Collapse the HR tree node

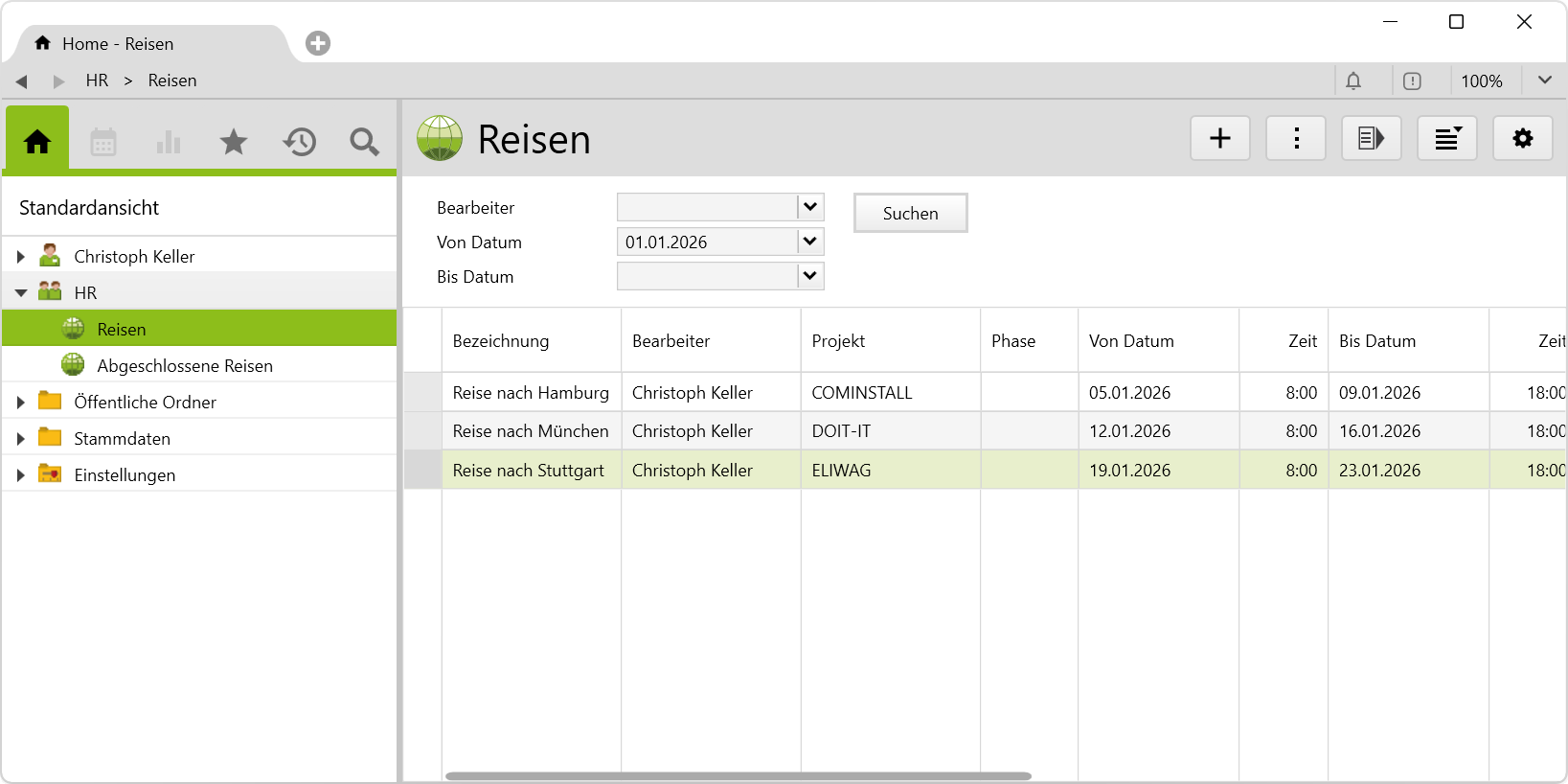(x=20, y=293)
